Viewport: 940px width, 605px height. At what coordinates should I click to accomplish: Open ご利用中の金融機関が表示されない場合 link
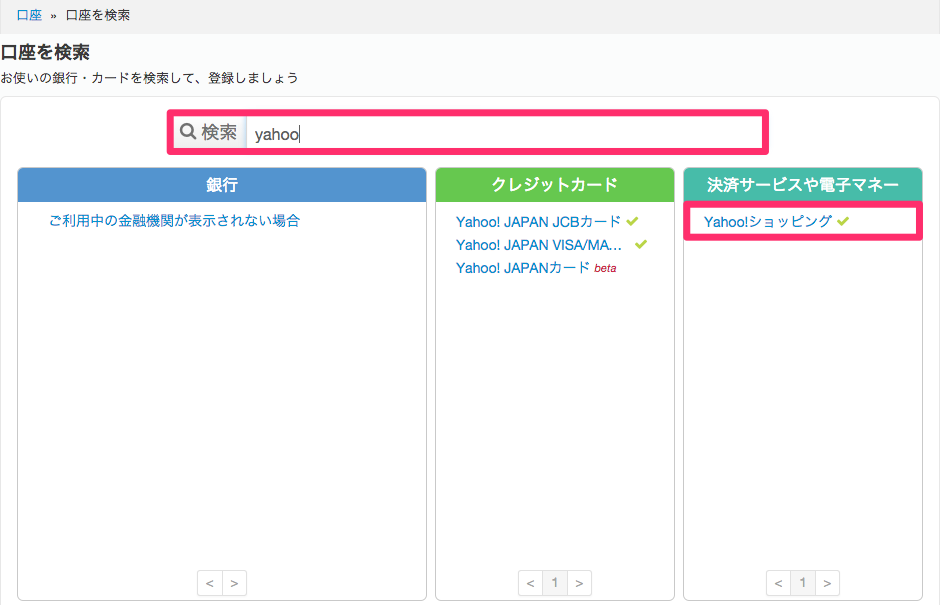(174, 221)
